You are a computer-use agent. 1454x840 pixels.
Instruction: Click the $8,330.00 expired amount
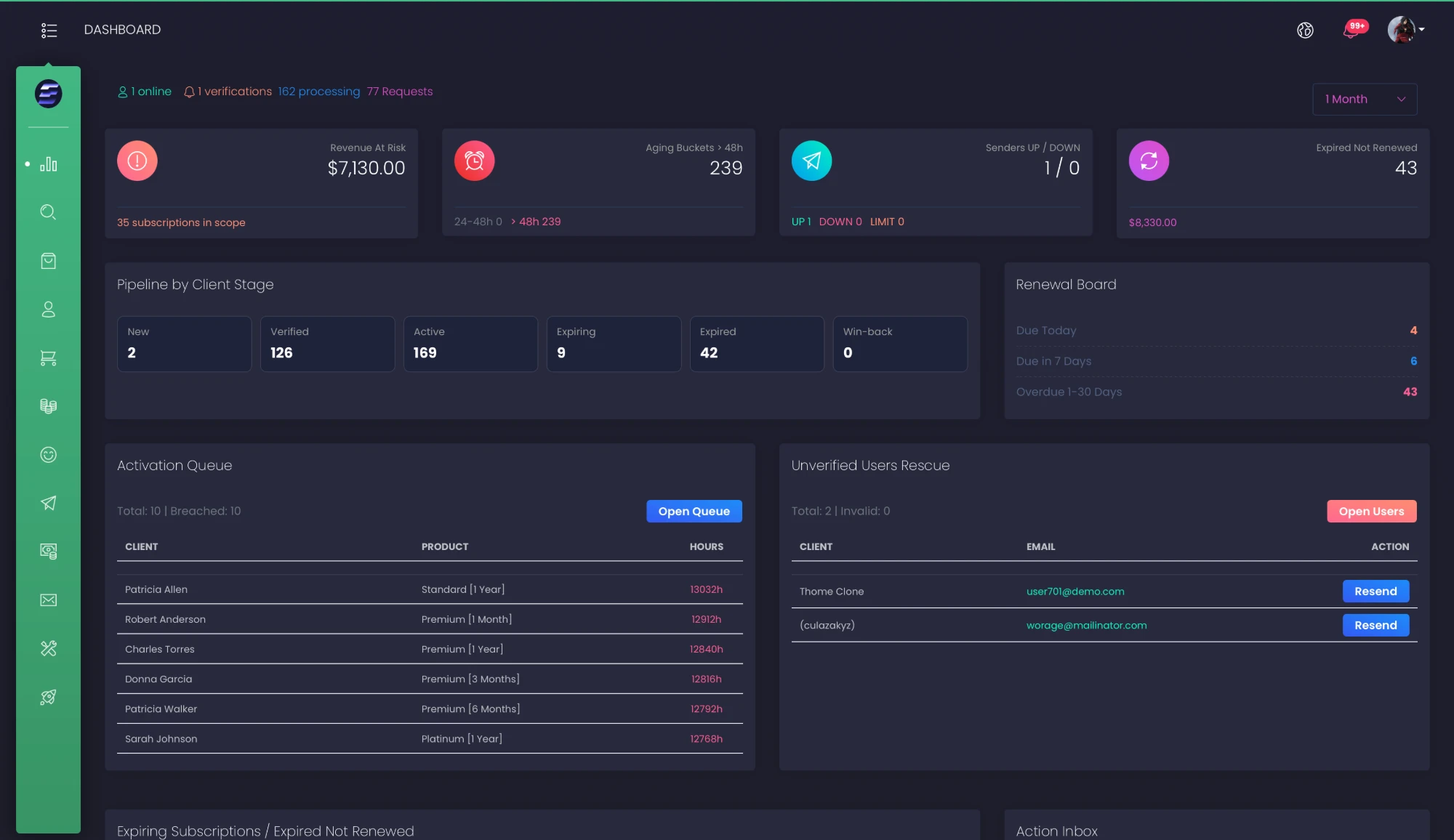(x=1152, y=222)
